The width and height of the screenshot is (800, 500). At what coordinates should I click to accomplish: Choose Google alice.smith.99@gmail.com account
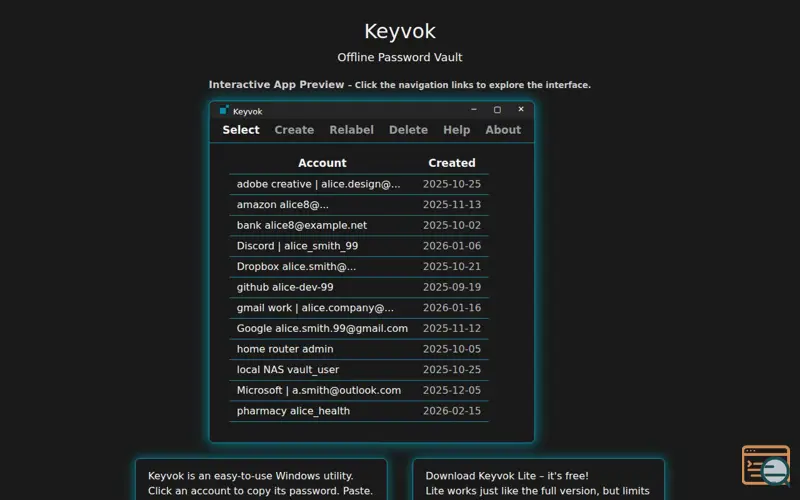pyautogui.click(x=359, y=329)
